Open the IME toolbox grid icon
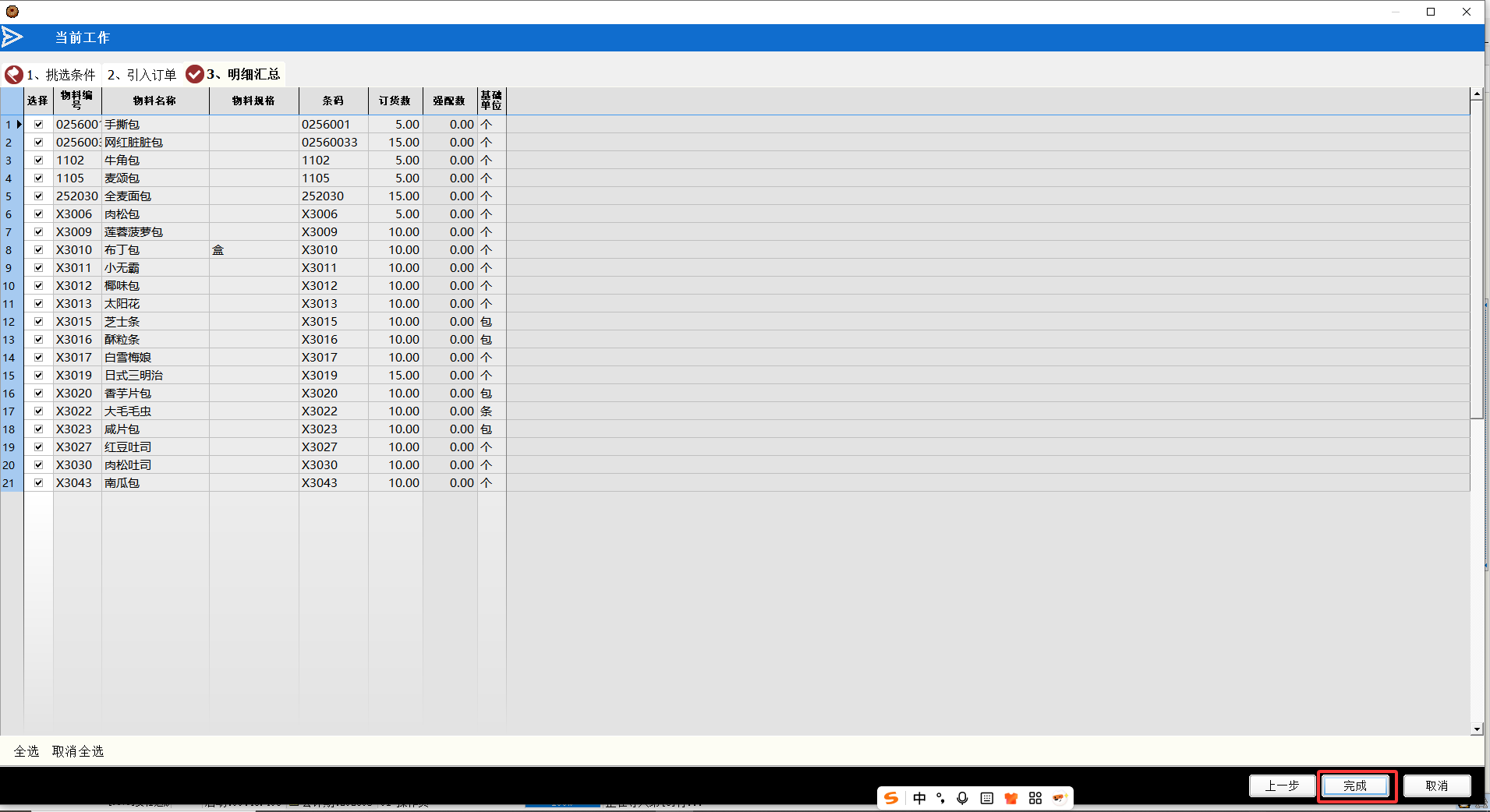This screenshot has width=1490, height=812. point(1035,798)
